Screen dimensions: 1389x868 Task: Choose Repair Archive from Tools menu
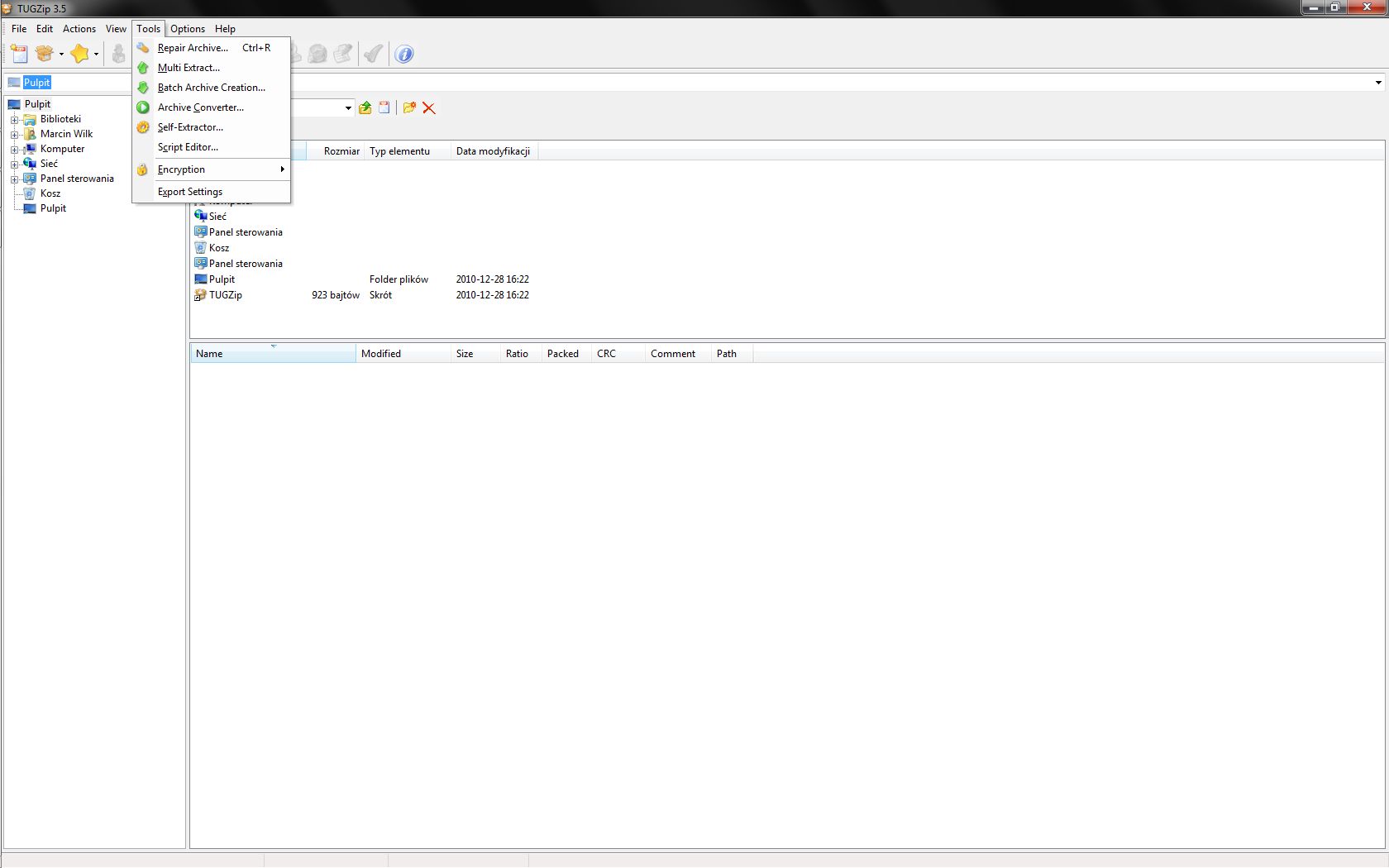(212, 48)
